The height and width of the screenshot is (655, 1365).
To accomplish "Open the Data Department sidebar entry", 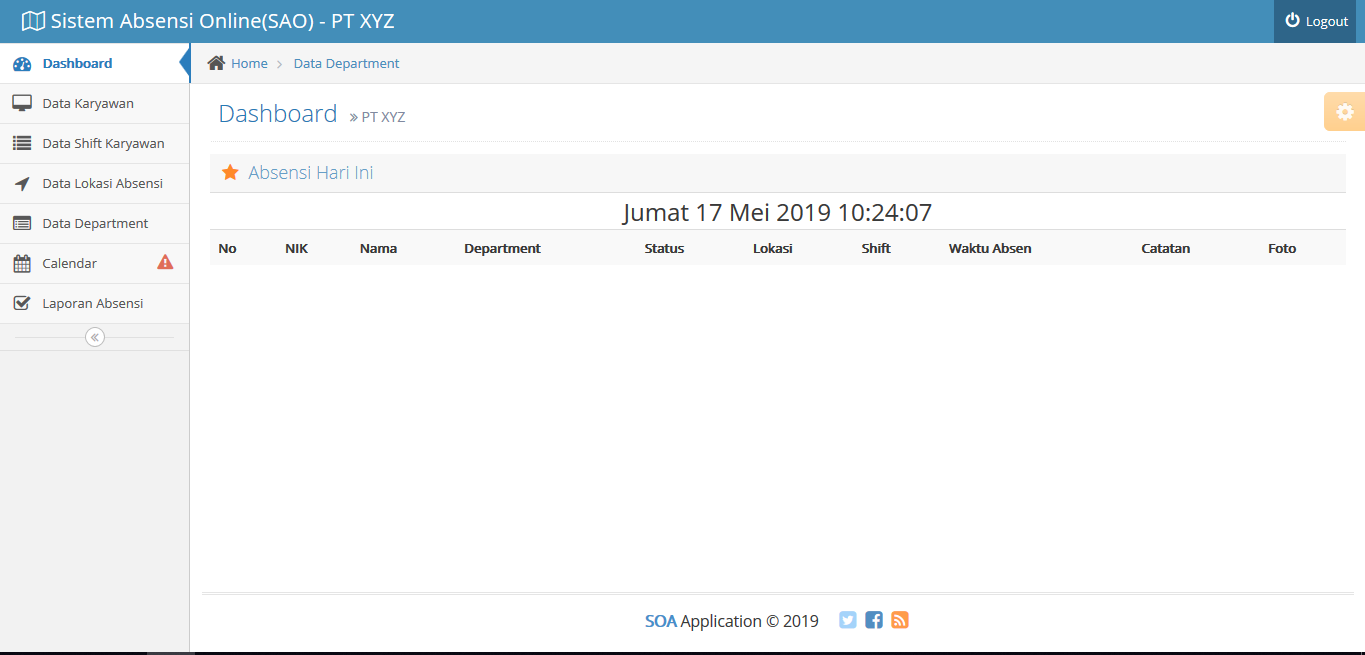I will click(96, 222).
